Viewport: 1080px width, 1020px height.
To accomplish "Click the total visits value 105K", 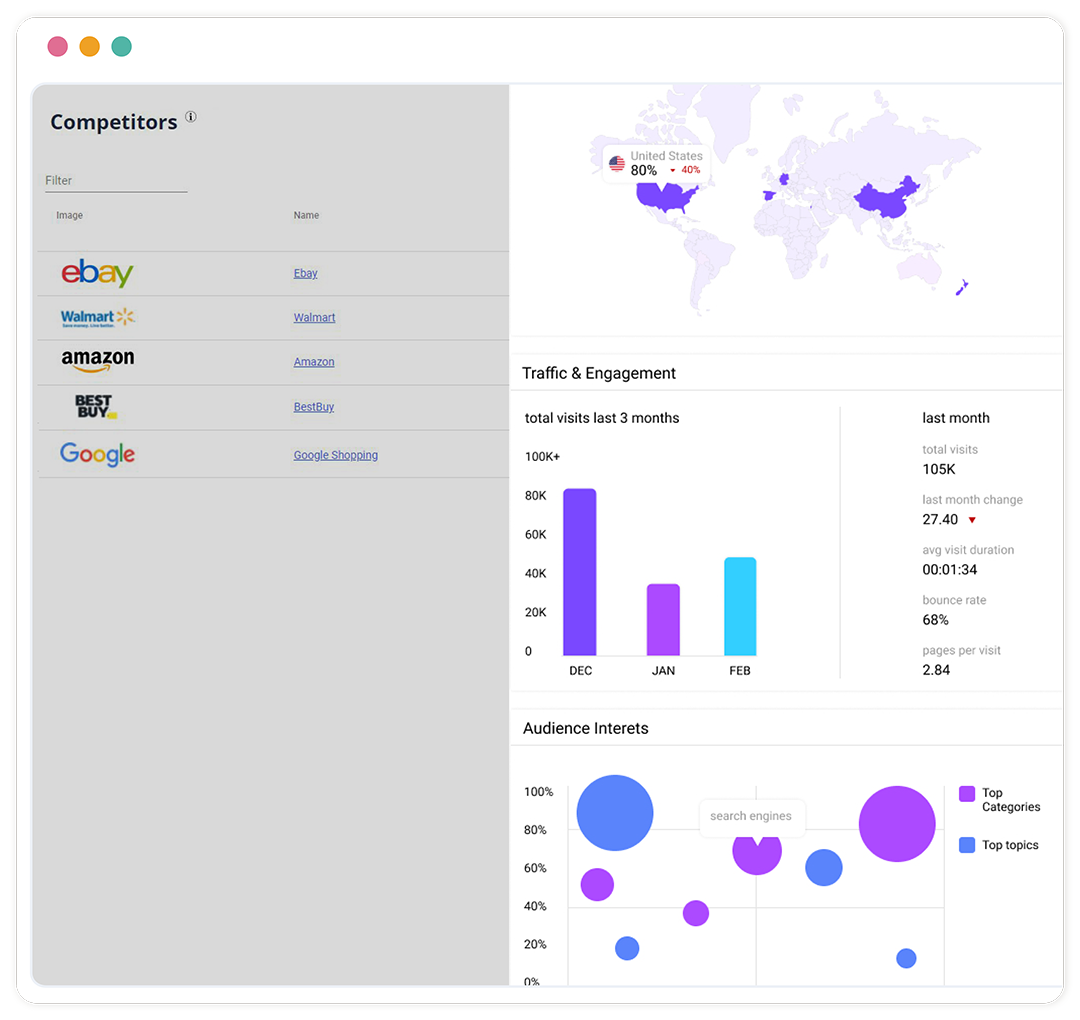I will click(x=939, y=469).
